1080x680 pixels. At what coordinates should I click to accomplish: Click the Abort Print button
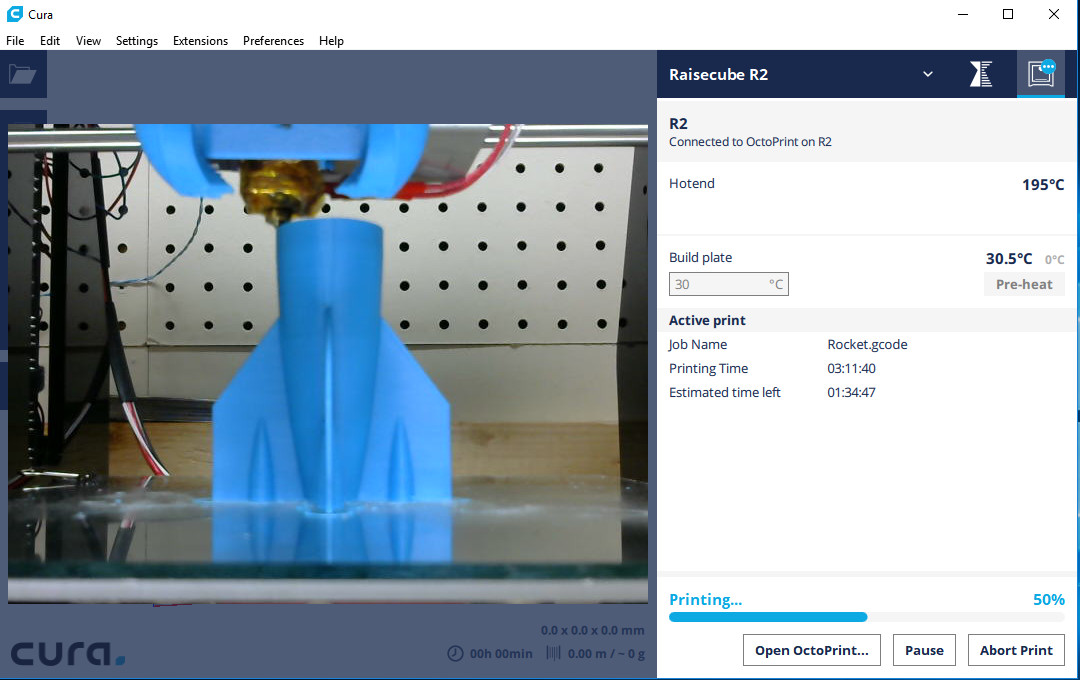[1016, 650]
